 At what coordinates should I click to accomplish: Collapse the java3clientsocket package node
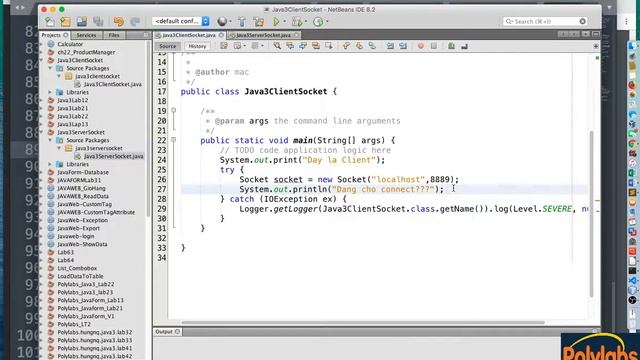[x=59, y=76]
